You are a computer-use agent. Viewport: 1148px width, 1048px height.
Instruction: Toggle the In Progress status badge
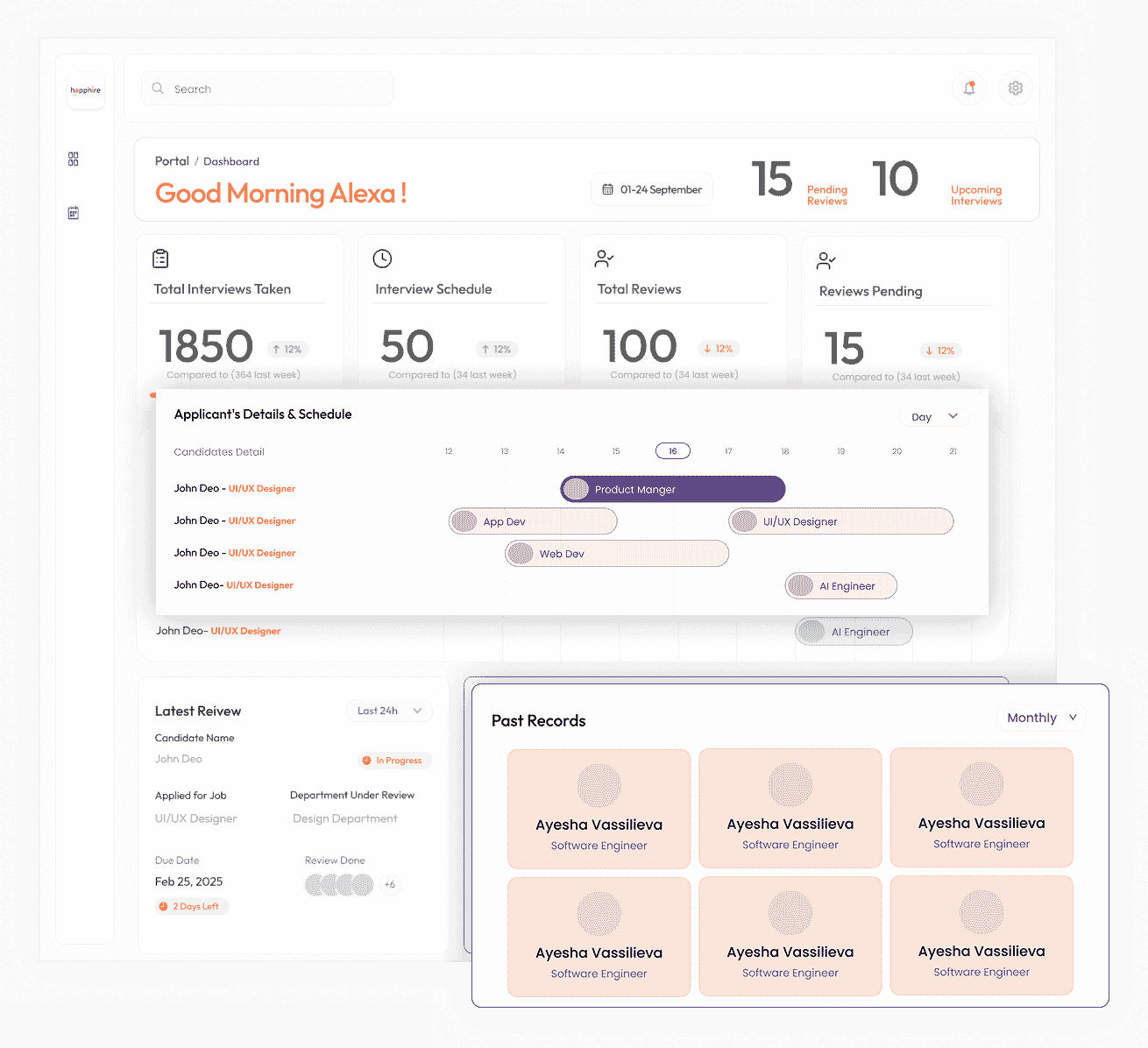click(x=394, y=760)
